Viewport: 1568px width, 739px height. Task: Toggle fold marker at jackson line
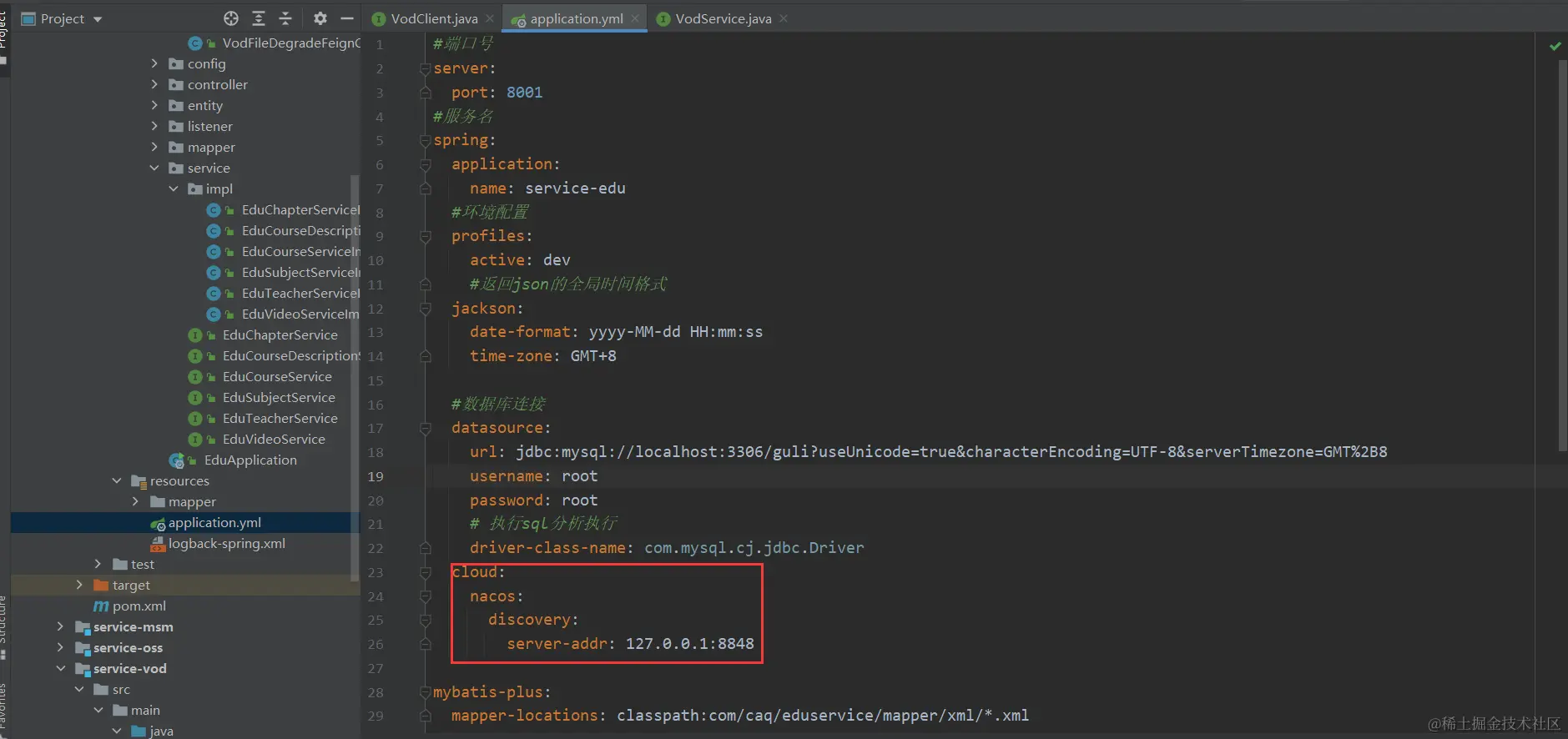click(x=425, y=309)
